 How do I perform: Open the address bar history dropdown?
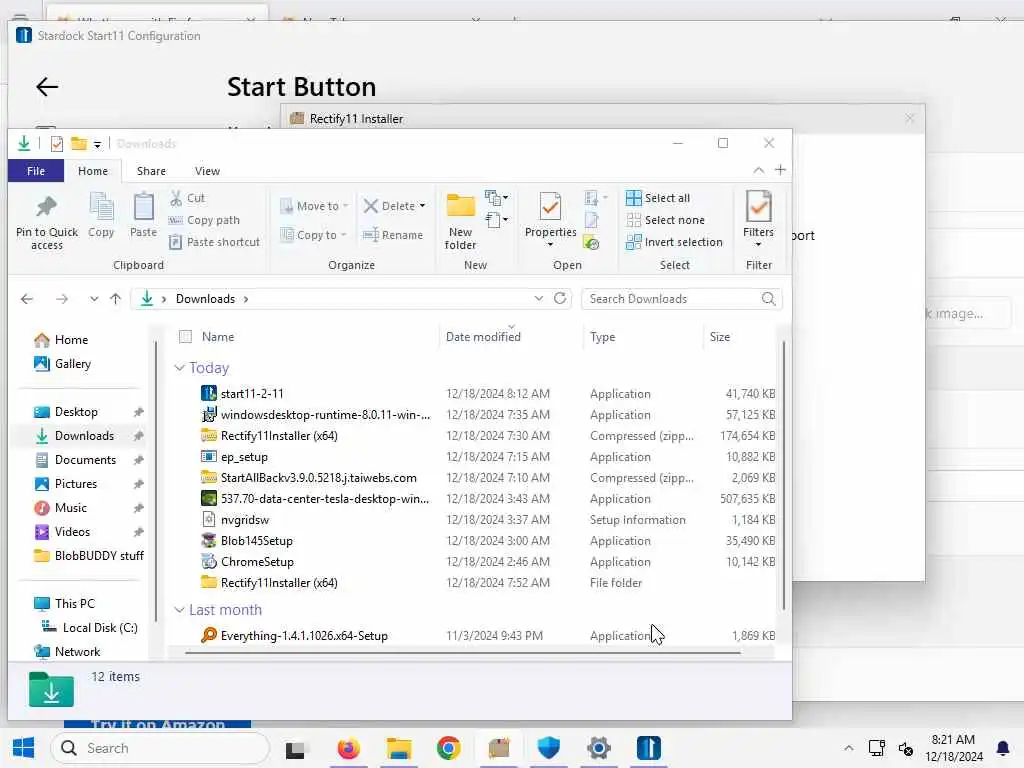539,298
